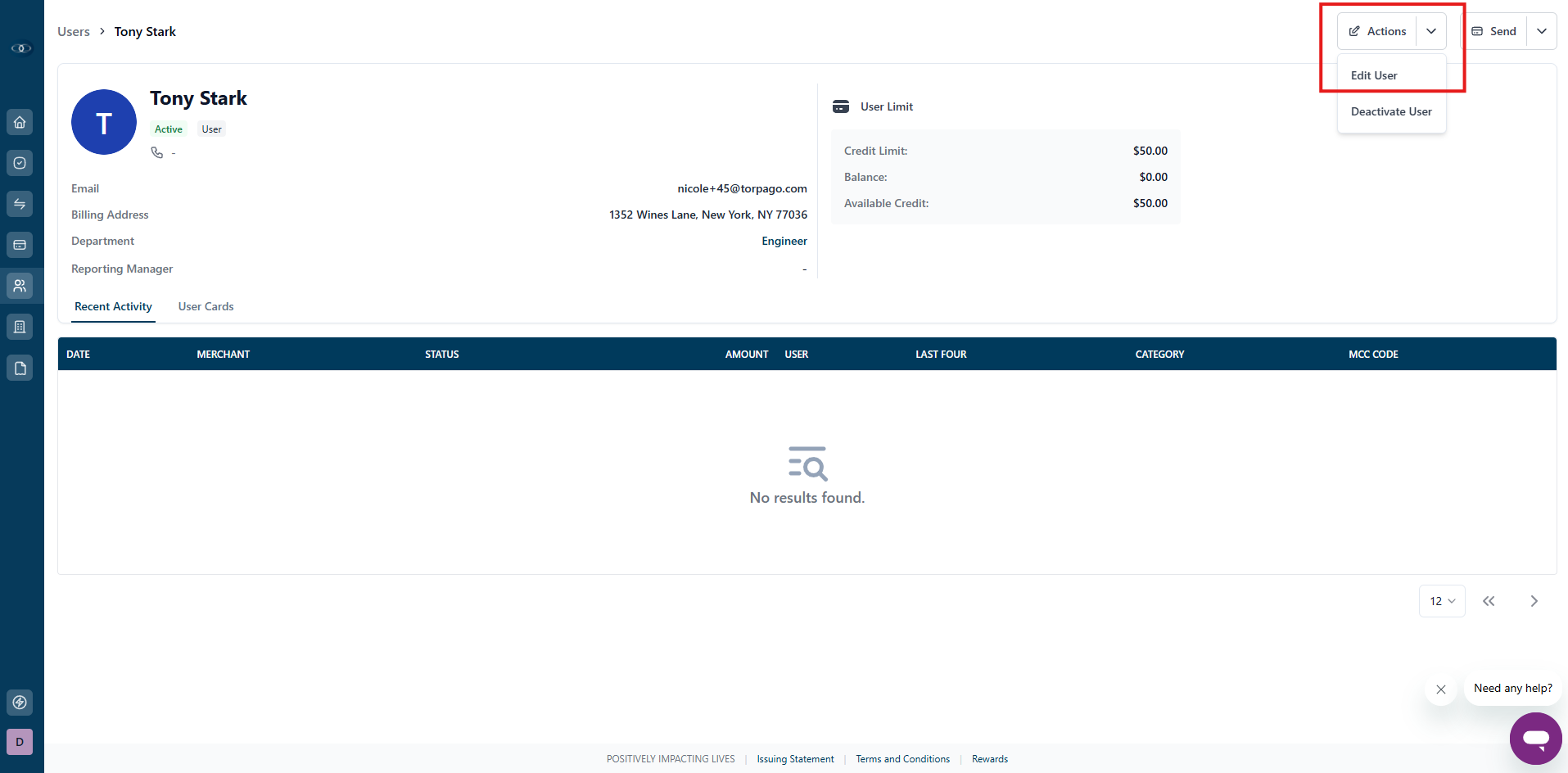Sort by CATEGORY column header
Screen dimensions: 1568x773
[x=1159, y=355]
